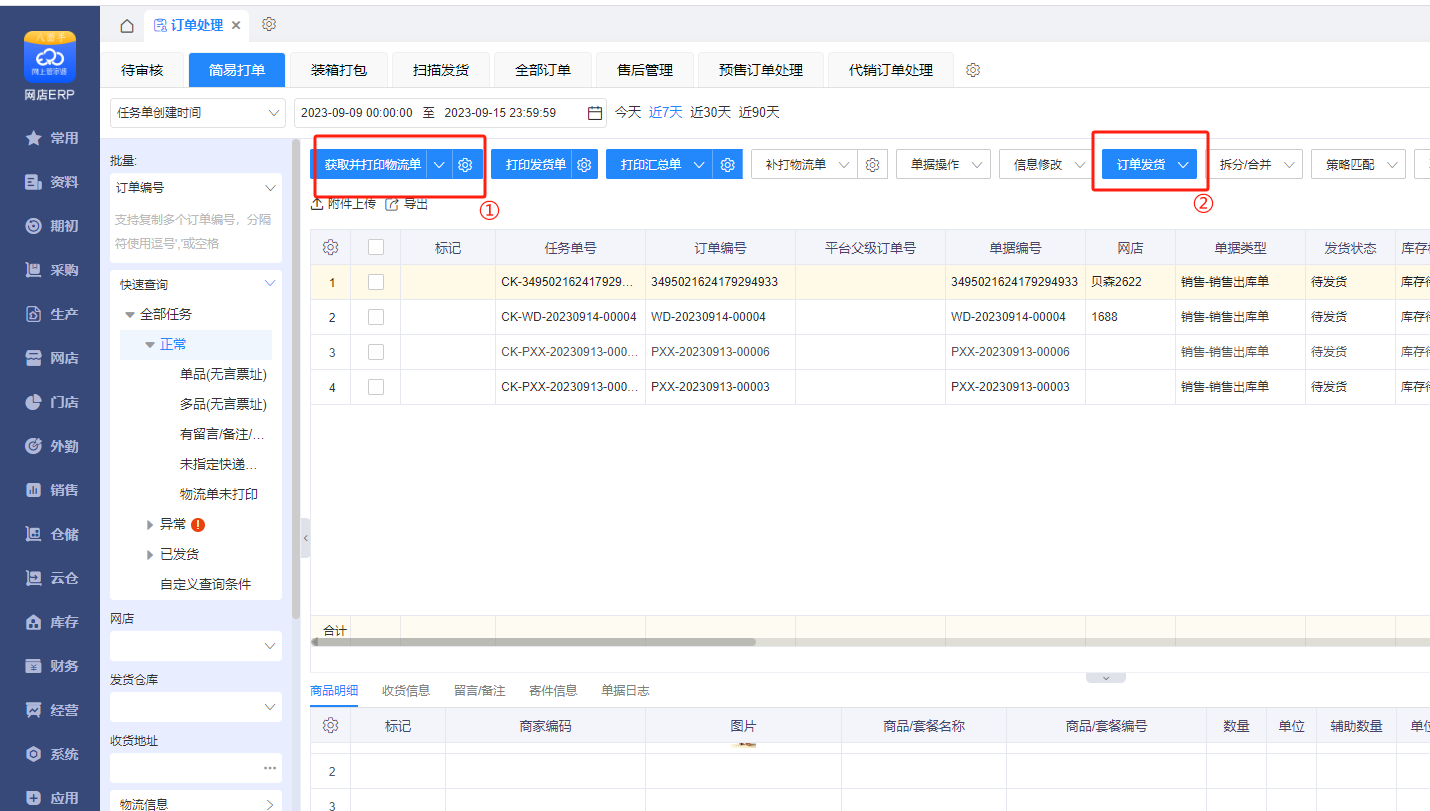This screenshot has width=1430, height=811.
Task: Open settings gear for 打印发货单
Action: click(586, 165)
